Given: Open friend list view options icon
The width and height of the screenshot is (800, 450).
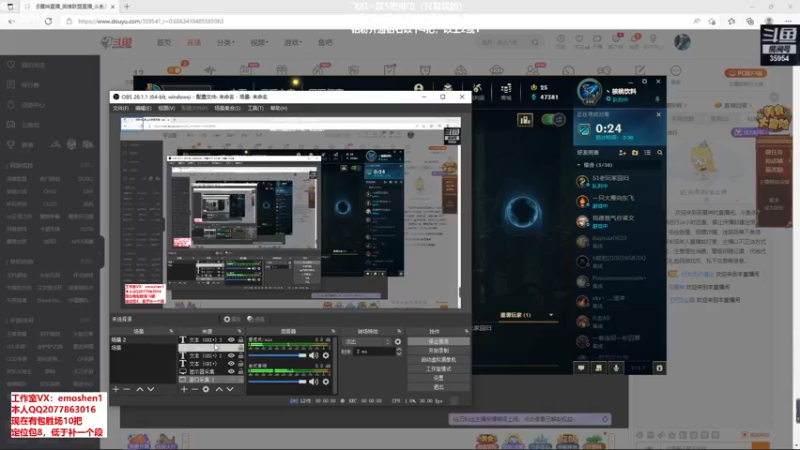Looking at the screenshot, I should tap(647, 153).
